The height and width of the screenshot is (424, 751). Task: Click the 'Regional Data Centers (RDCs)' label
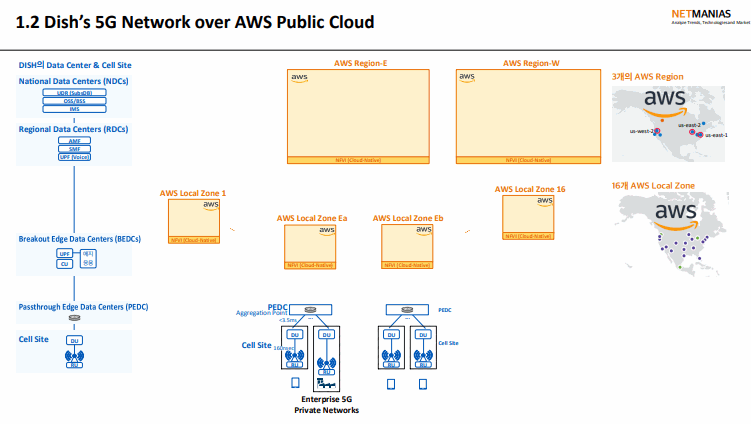coord(73,129)
